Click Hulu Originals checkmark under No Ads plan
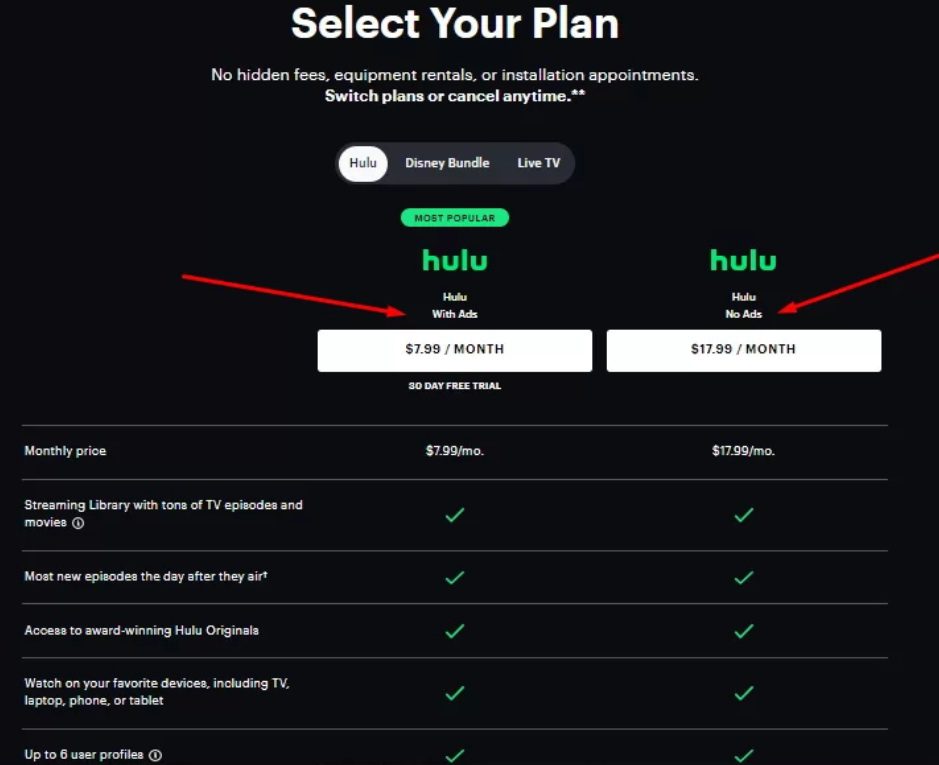 tap(743, 631)
